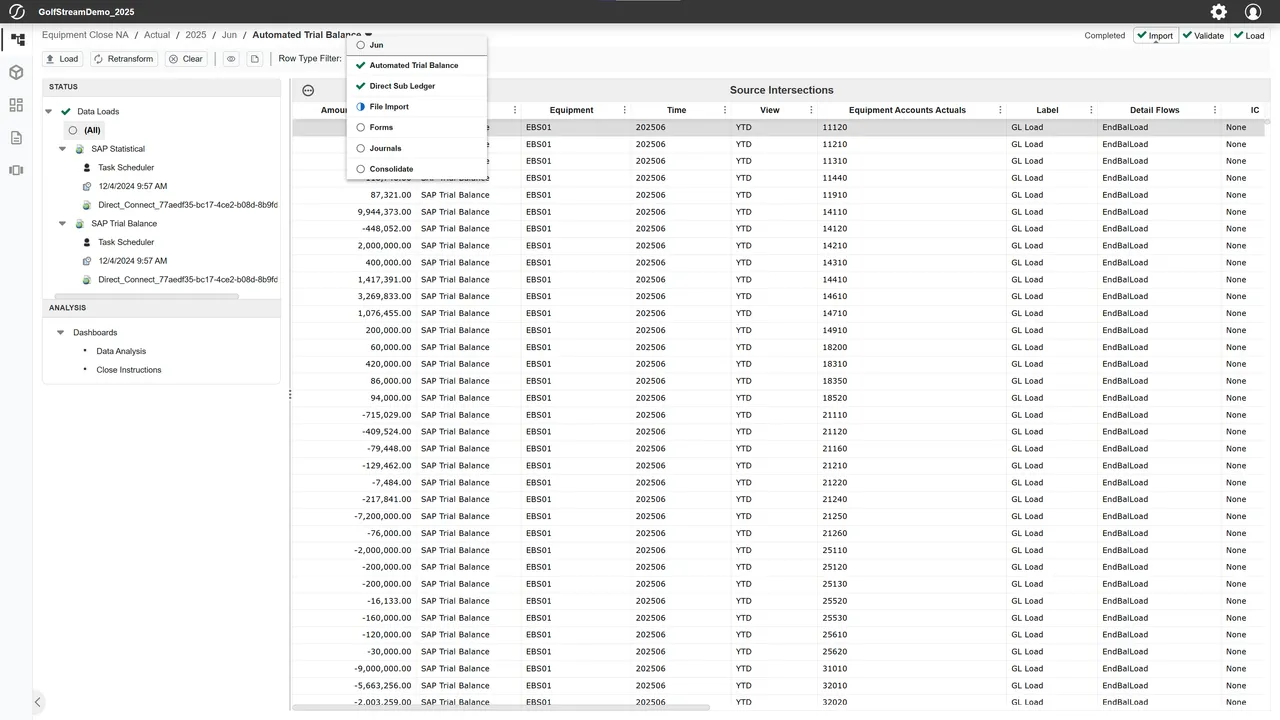Image resolution: width=1280 pixels, height=720 pixels.
Task: Sort by the Equipment Accounts Actuals header
Action: [908, 110]
